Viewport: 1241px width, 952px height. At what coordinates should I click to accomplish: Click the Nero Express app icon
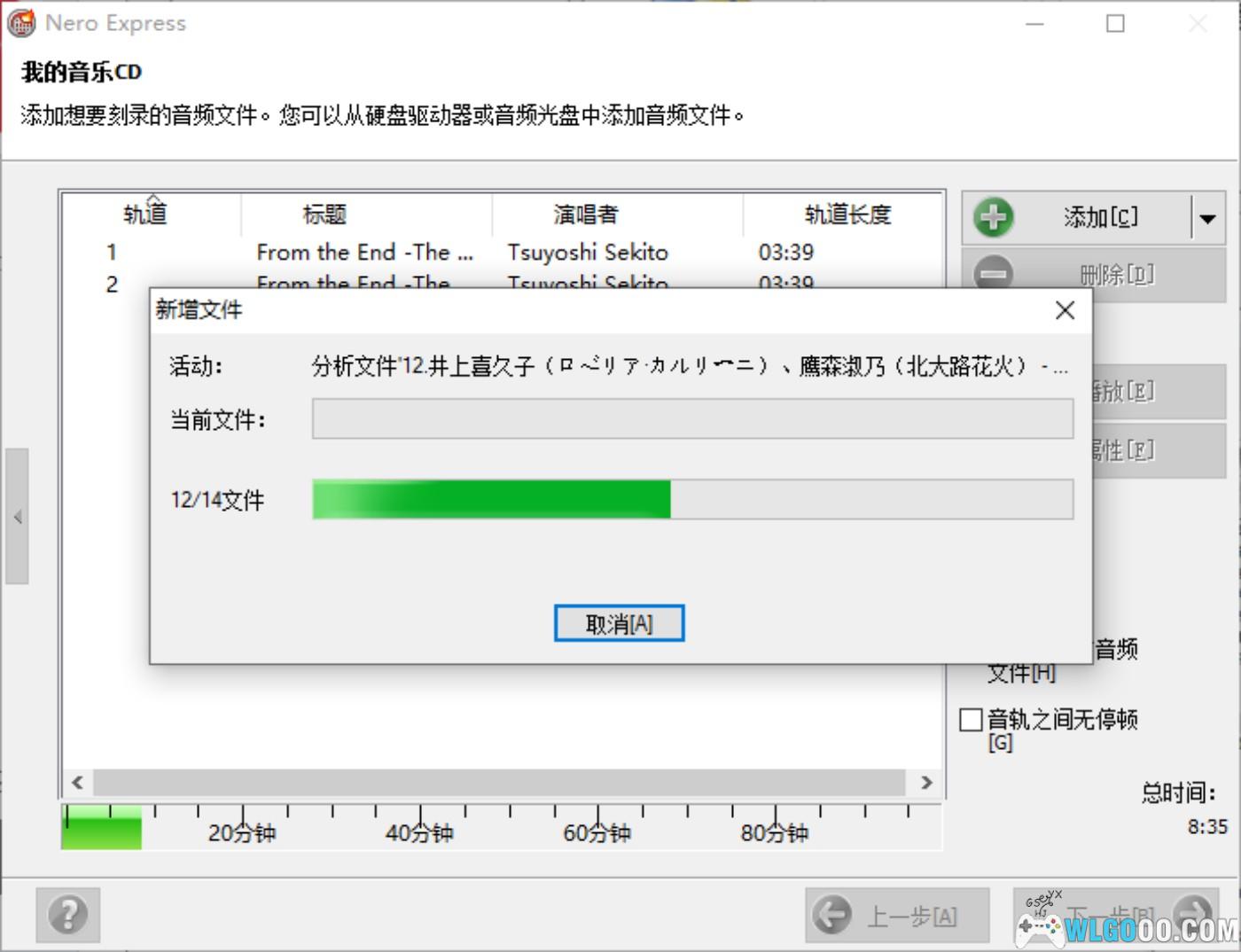pyautogui.click(x=21, y=23)
